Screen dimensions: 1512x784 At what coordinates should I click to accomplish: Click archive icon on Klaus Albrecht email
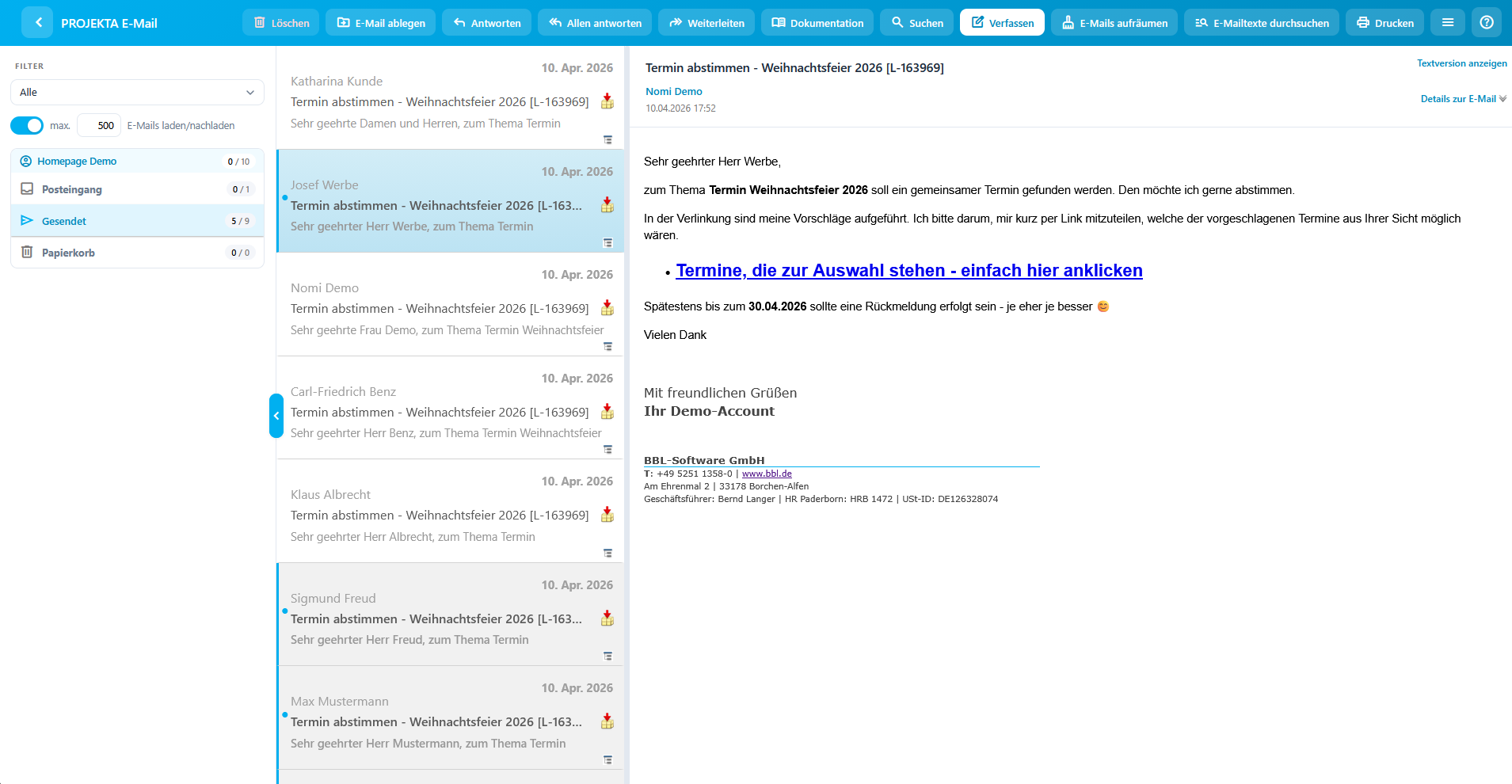pos(607,515)
